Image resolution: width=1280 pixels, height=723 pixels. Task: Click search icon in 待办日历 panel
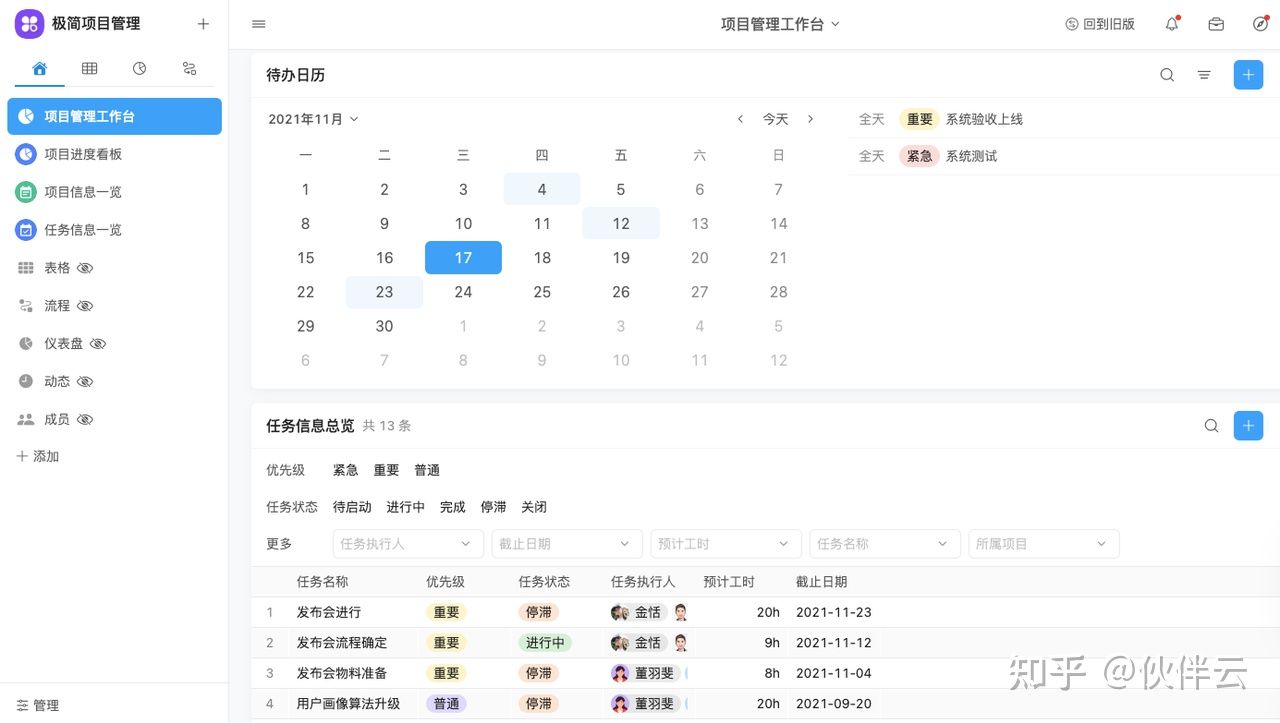tap(1167, 75)
